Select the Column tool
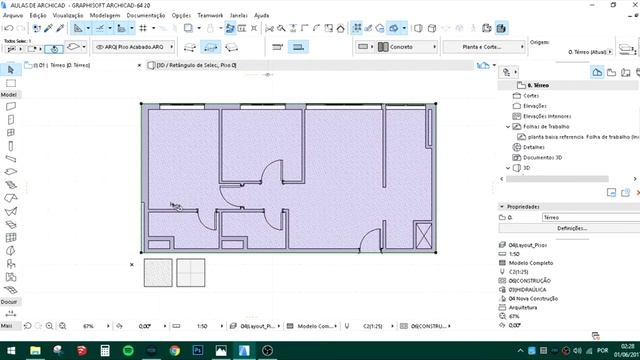This screenshot has width=640, height=360. pos(11,146)
